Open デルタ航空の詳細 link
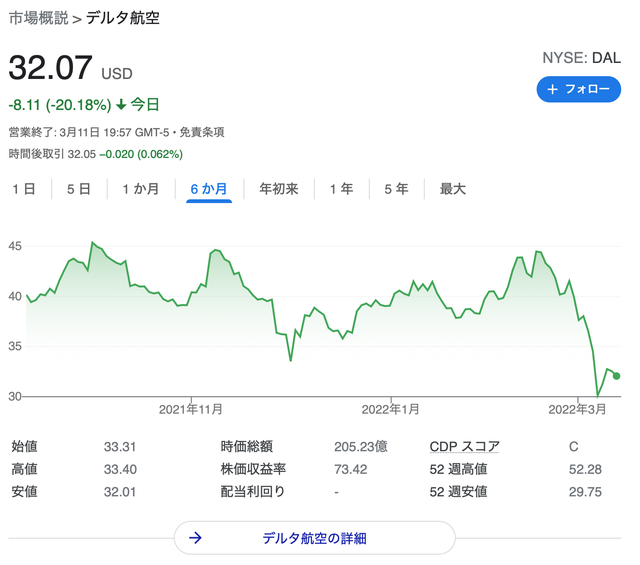This screenshot has height=565, width=640. click(314, 538)
